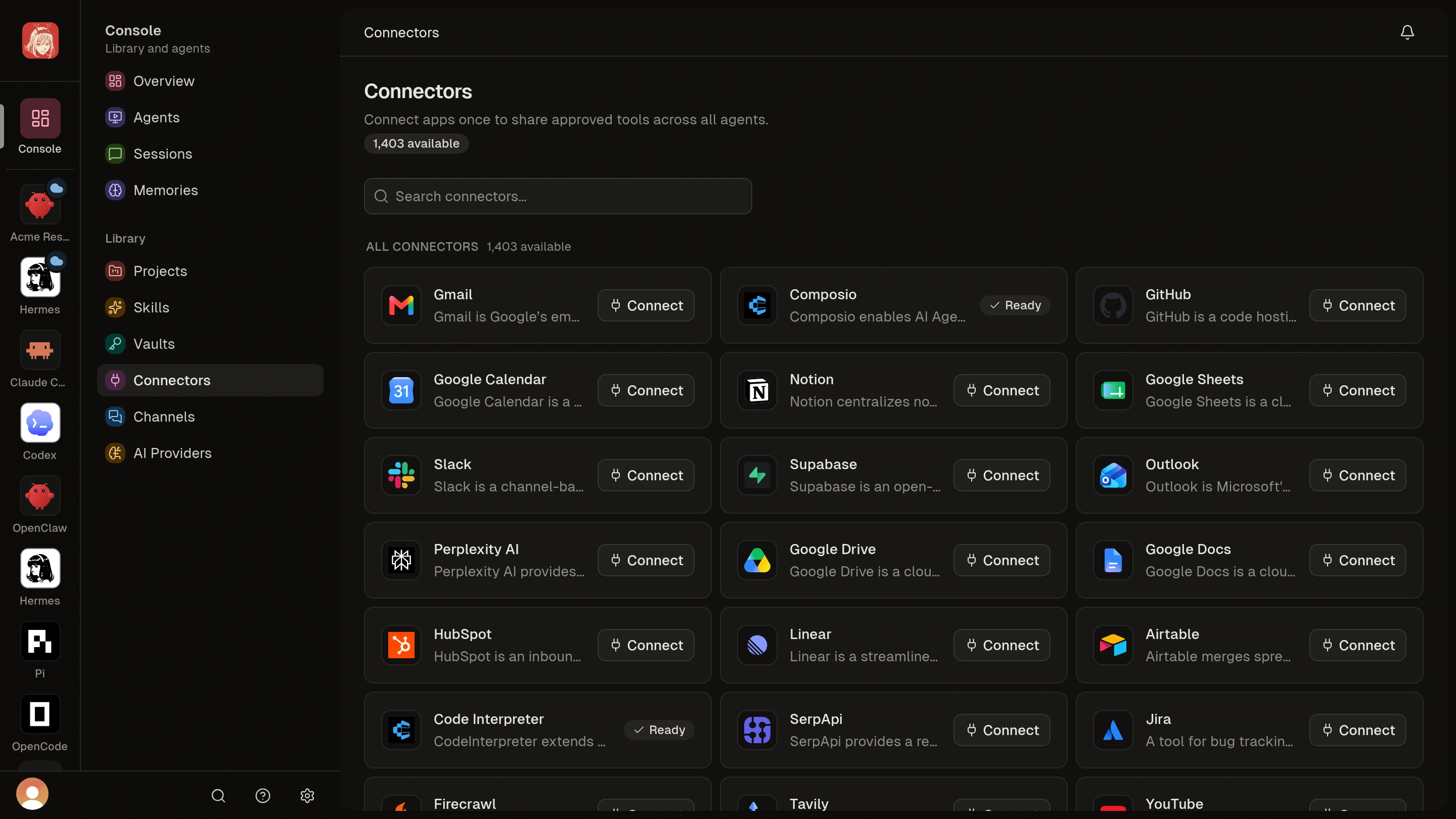The height and width of the screenshot is (819, 1456).
Task: Open Vaults in the sidebar
Action: click(x=210, y=344)
